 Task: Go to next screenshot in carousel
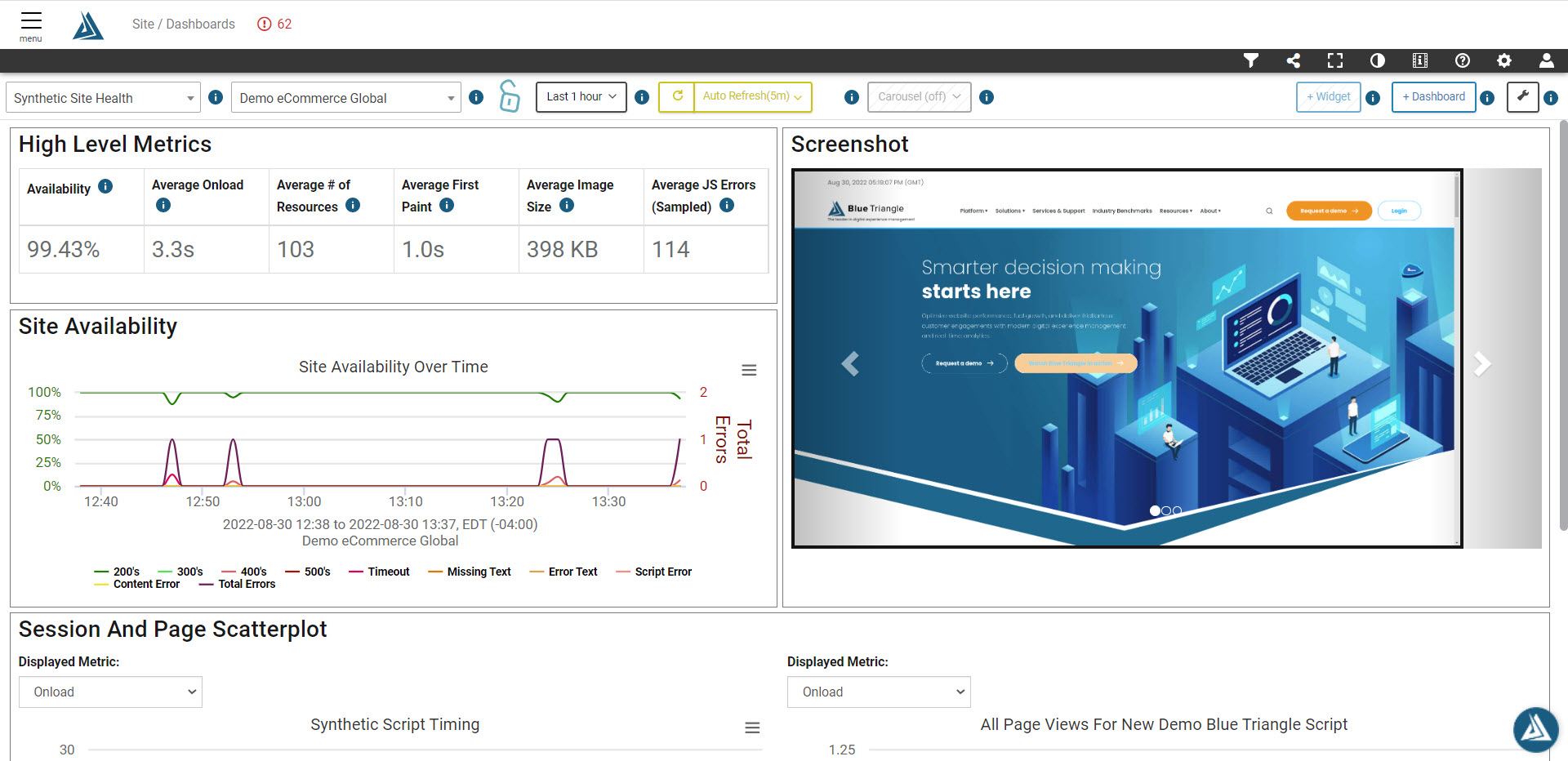point(1481,363)
